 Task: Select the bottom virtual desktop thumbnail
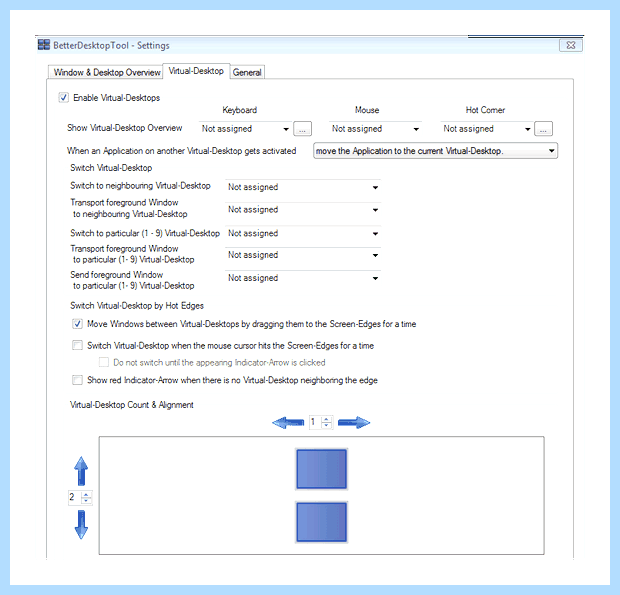click(321, 522)
